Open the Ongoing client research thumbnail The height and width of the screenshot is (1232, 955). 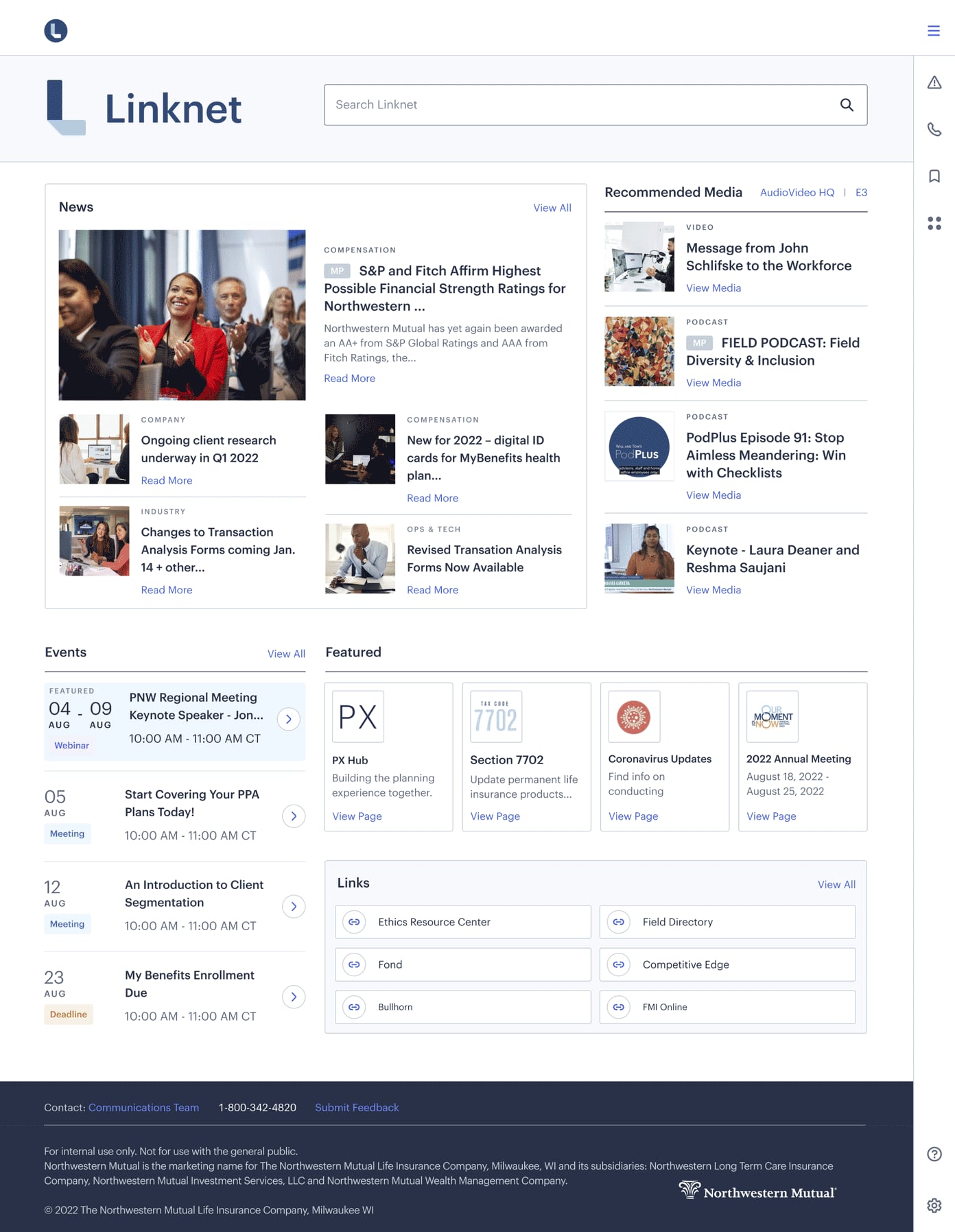point(94,449)
